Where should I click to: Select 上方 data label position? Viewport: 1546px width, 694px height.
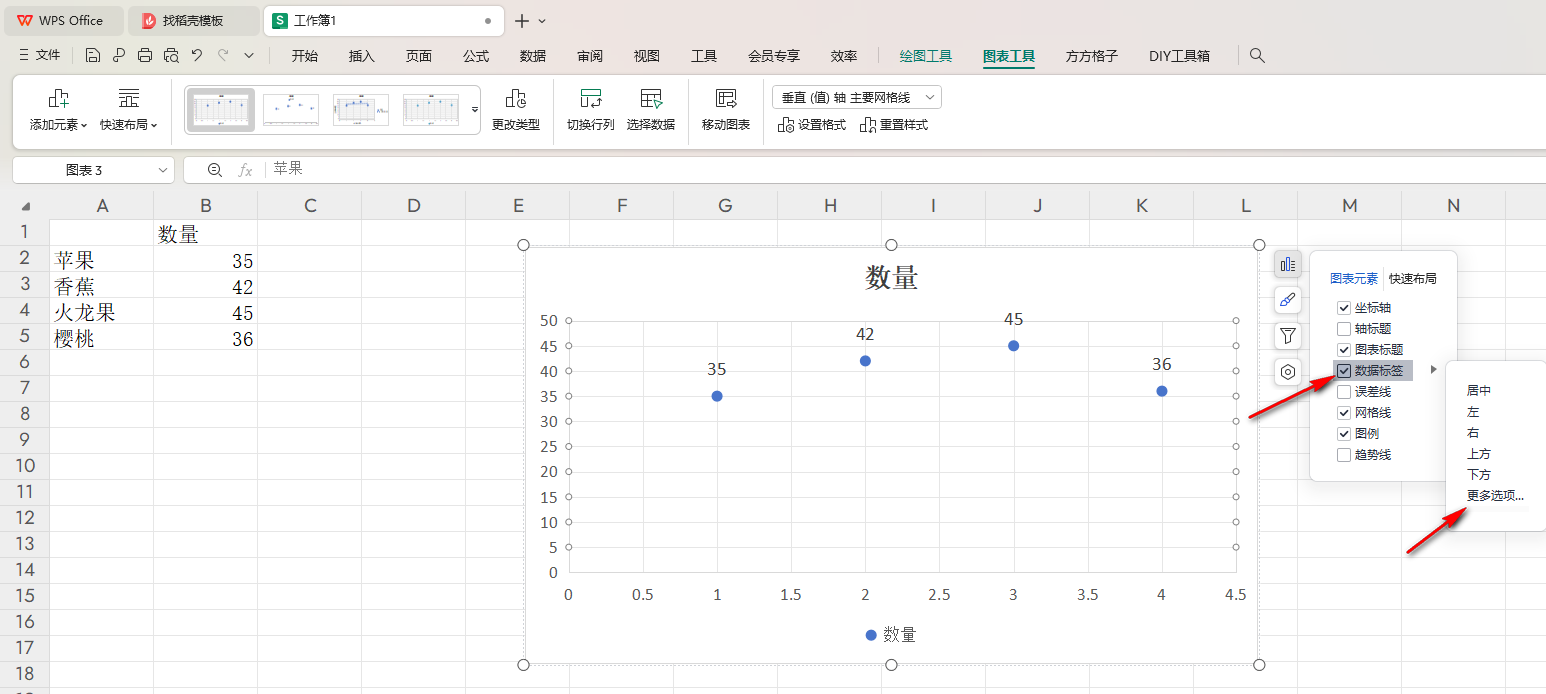click(x=1479, y=454)
